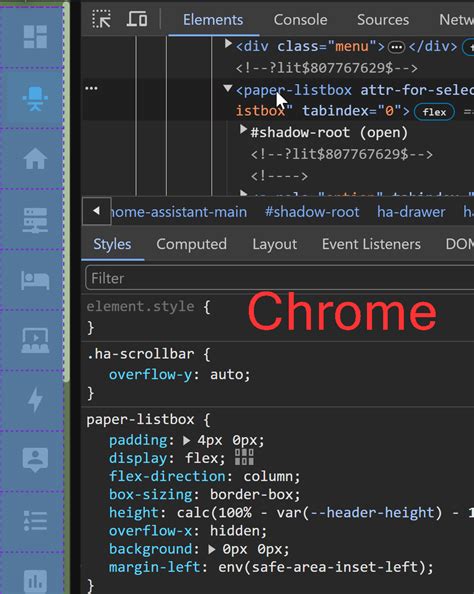Click breadcrumb scroll-left arrow button
The image size is (474, 594).
click(x=97, y=211)
